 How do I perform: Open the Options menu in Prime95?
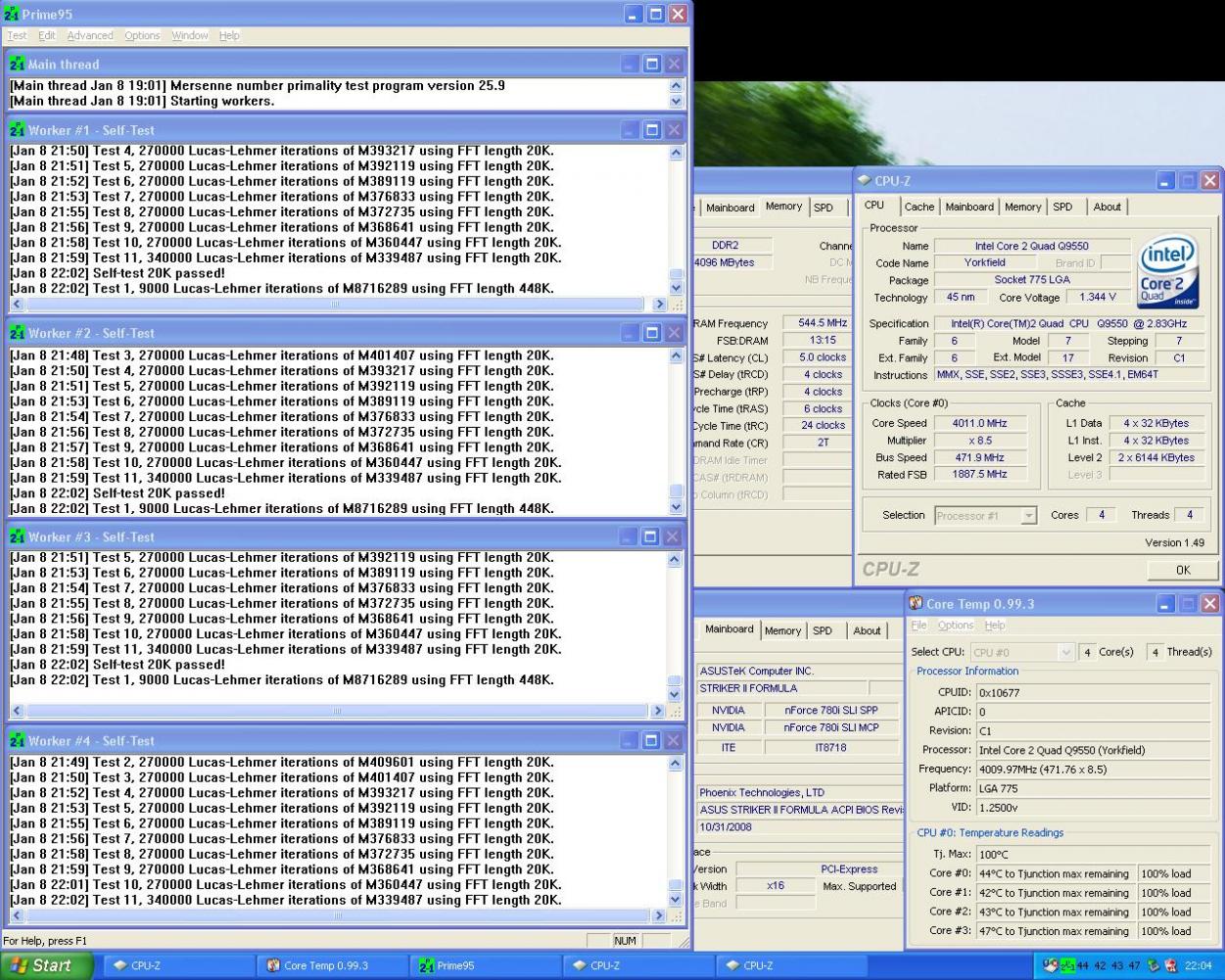coord(142,35)
